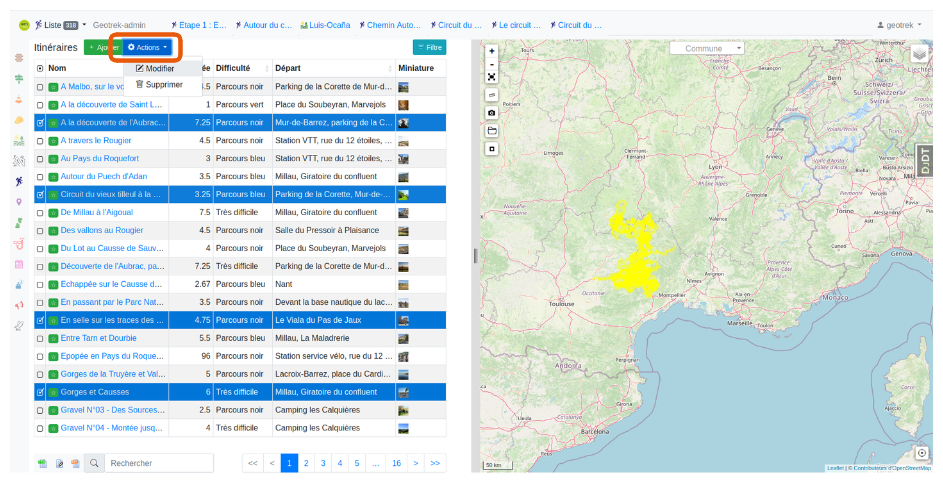Open the Treks hiker module icon
This screenshot has height=486, width=943.
(x=19, y=181)
